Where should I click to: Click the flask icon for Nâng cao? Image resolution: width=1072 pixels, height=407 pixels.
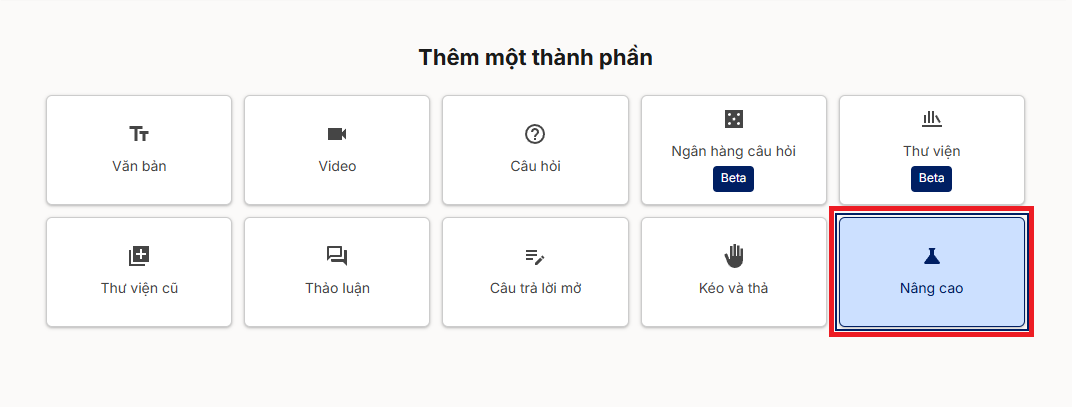(931, 256)
